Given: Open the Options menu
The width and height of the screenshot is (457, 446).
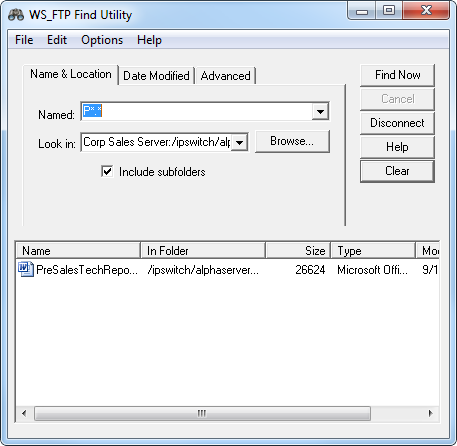Looking at the screenshot, I should tap(102, 40).
